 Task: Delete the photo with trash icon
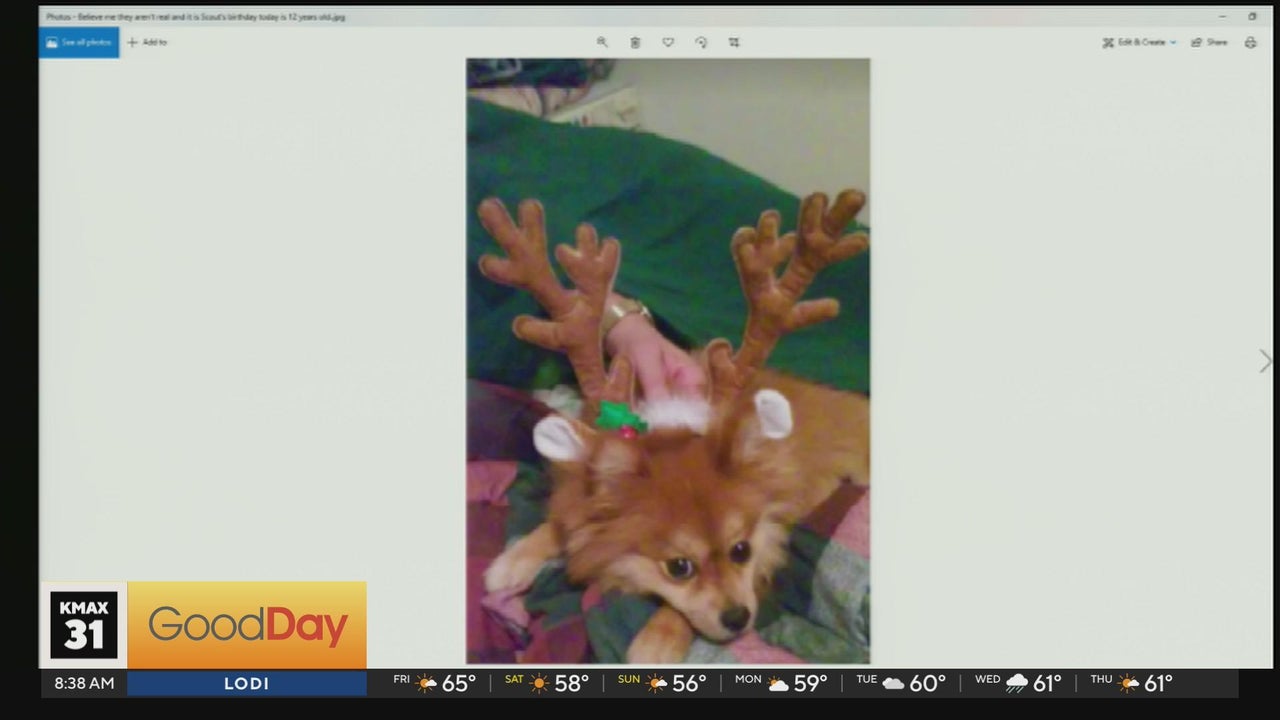(x=635, y=42)
